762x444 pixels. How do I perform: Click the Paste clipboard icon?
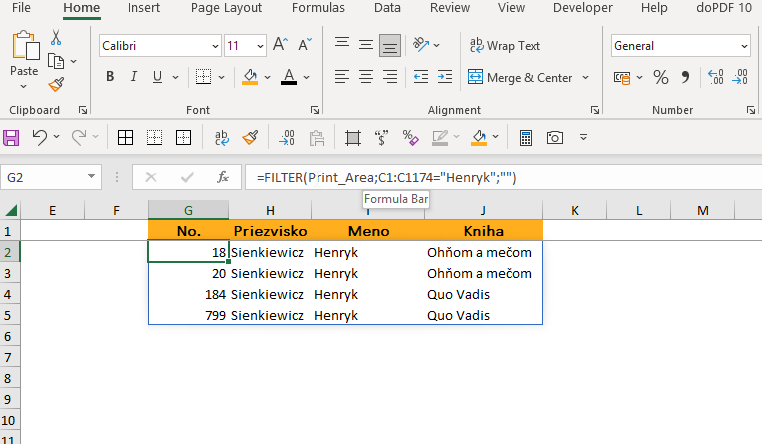[25, 46]
